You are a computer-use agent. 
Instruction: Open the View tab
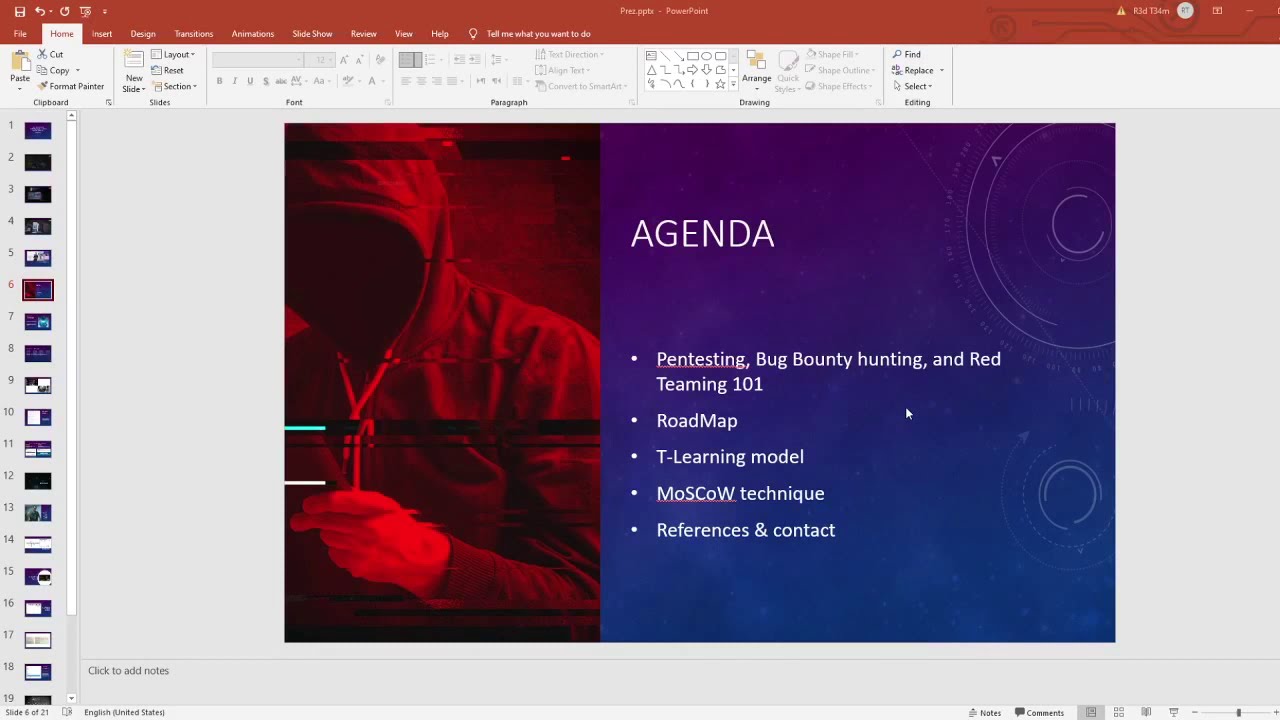coord(404,34)
